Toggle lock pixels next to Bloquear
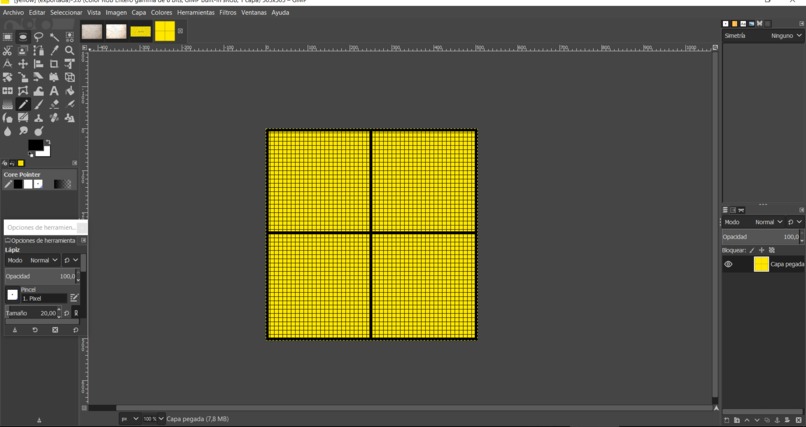This screenshot has height=427, width=806. 752,250
